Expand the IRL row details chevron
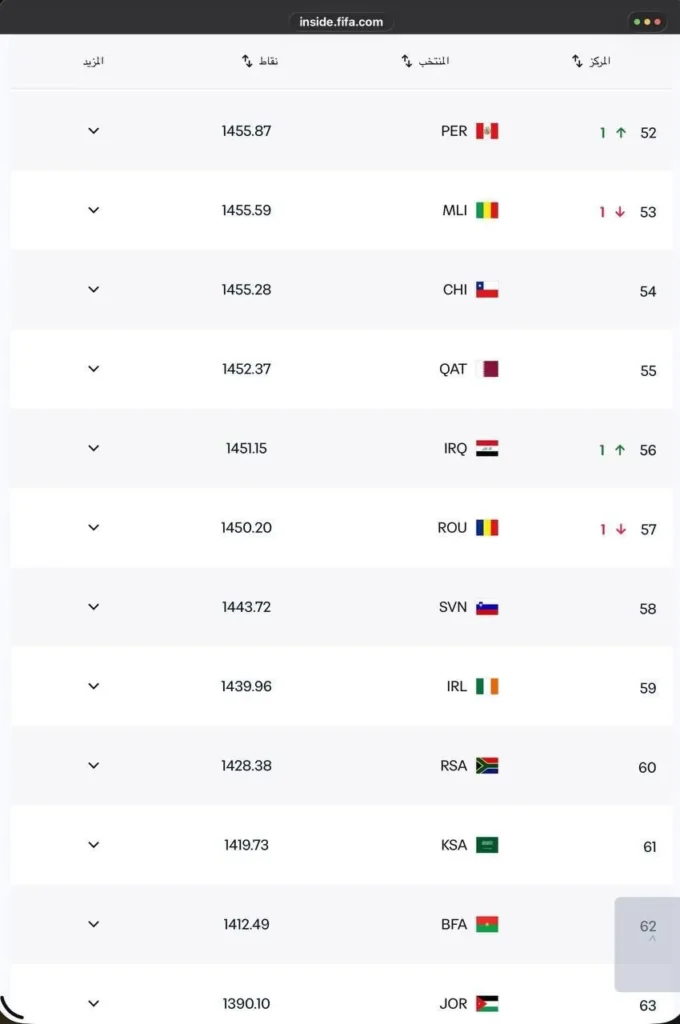Screen dimensions: 680x1024 93,686
